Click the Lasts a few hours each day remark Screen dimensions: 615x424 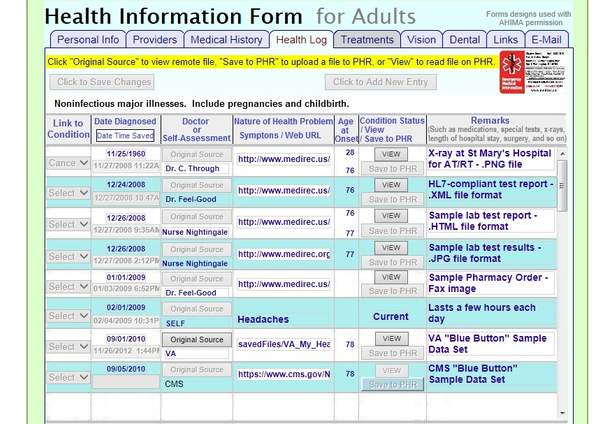click(x=491, y=313)
